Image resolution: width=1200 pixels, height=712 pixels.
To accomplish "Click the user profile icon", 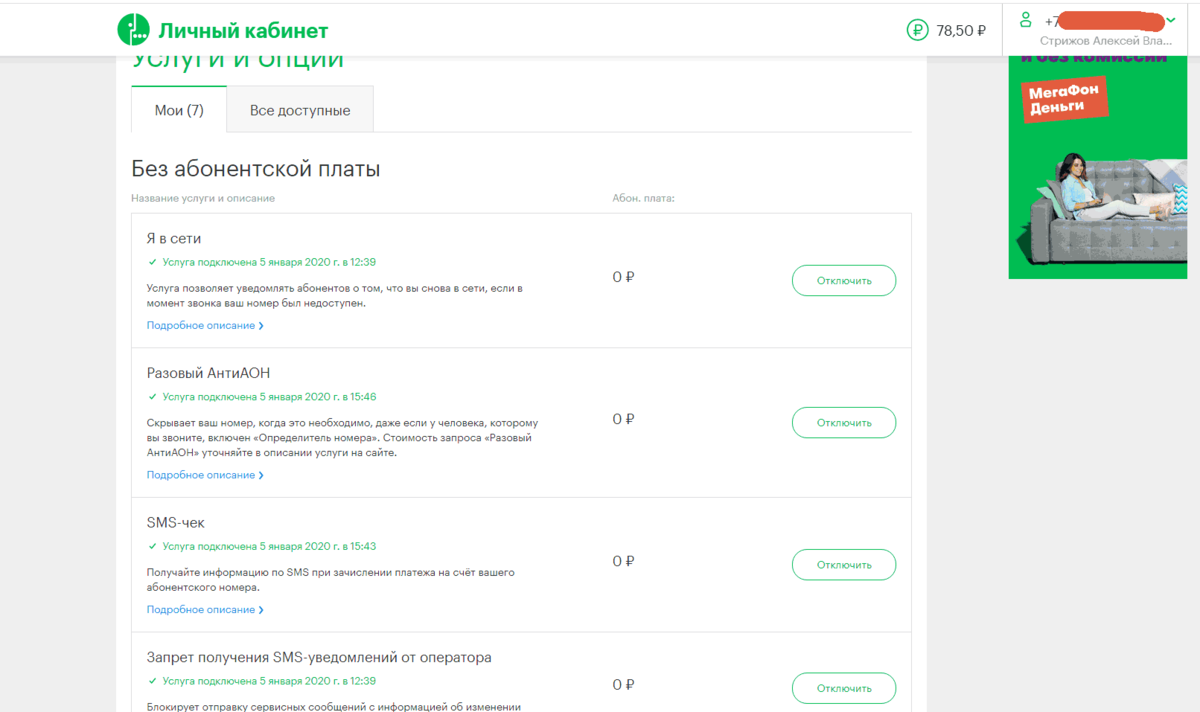I will pyautogui.click(x=1025, y=20).
